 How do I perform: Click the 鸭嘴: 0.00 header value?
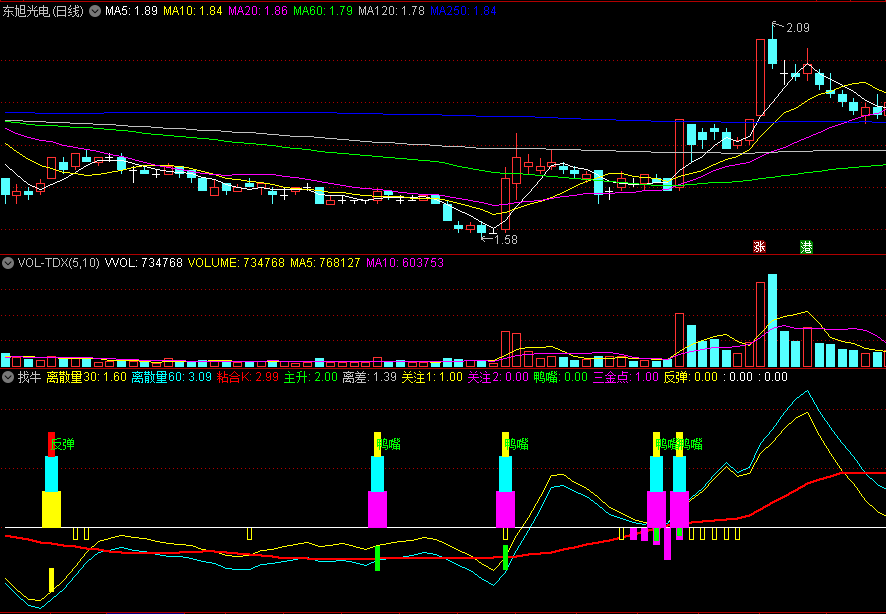[561, 377]
